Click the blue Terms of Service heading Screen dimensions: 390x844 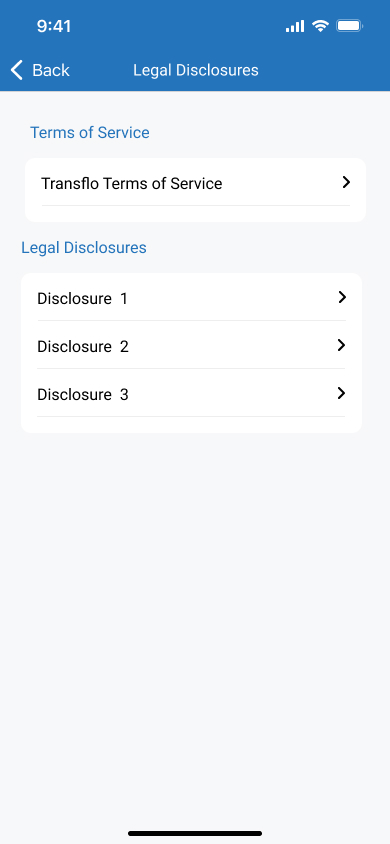point(90,132)
